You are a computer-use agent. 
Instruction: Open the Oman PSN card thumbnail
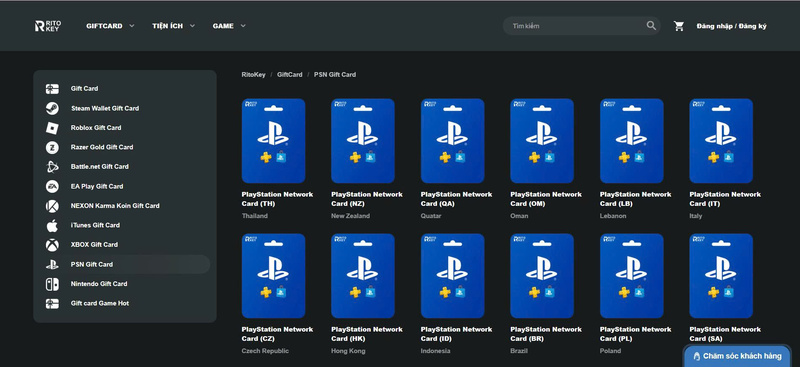coord(542,141)
